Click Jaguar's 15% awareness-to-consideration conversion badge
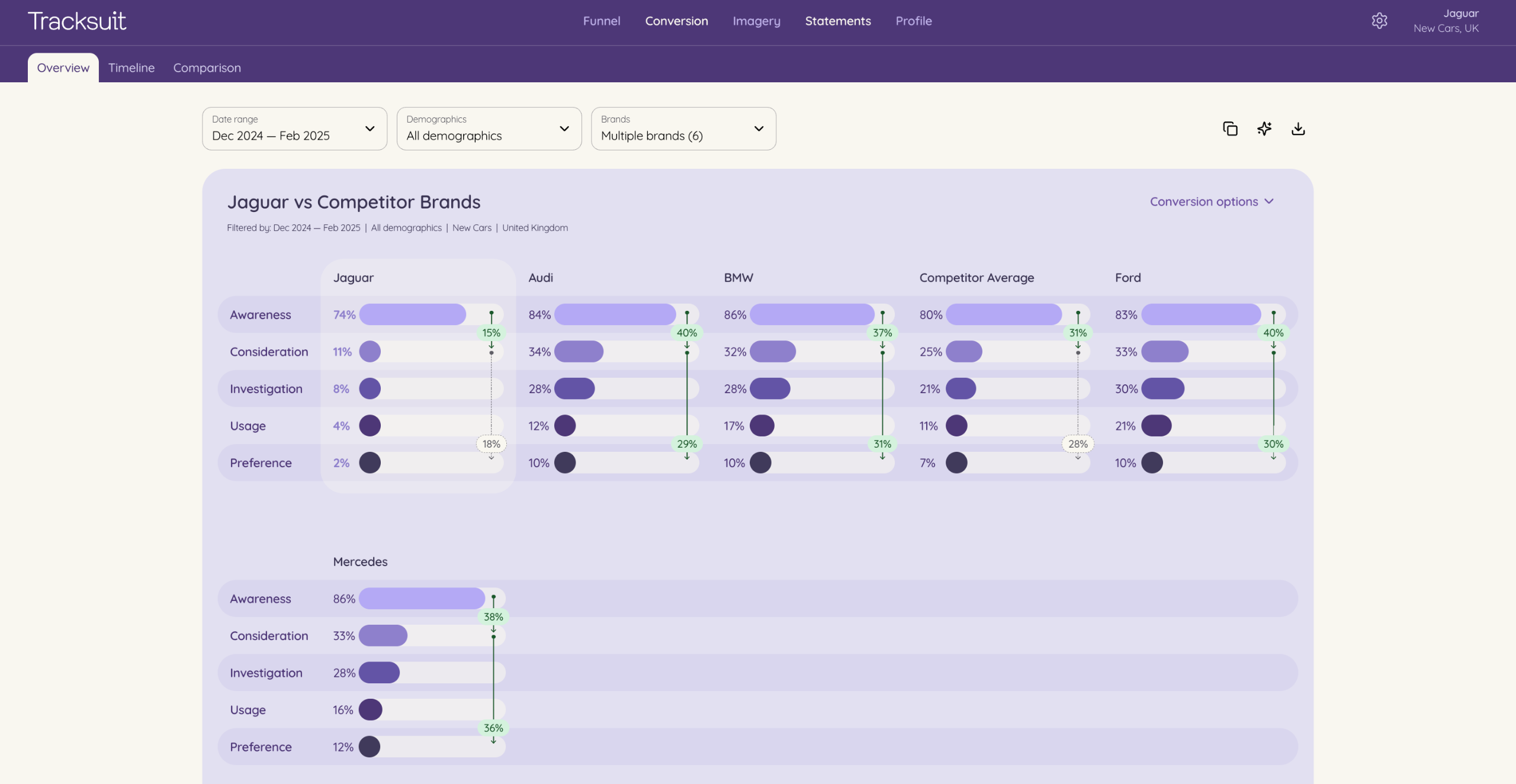 point(491,333)
